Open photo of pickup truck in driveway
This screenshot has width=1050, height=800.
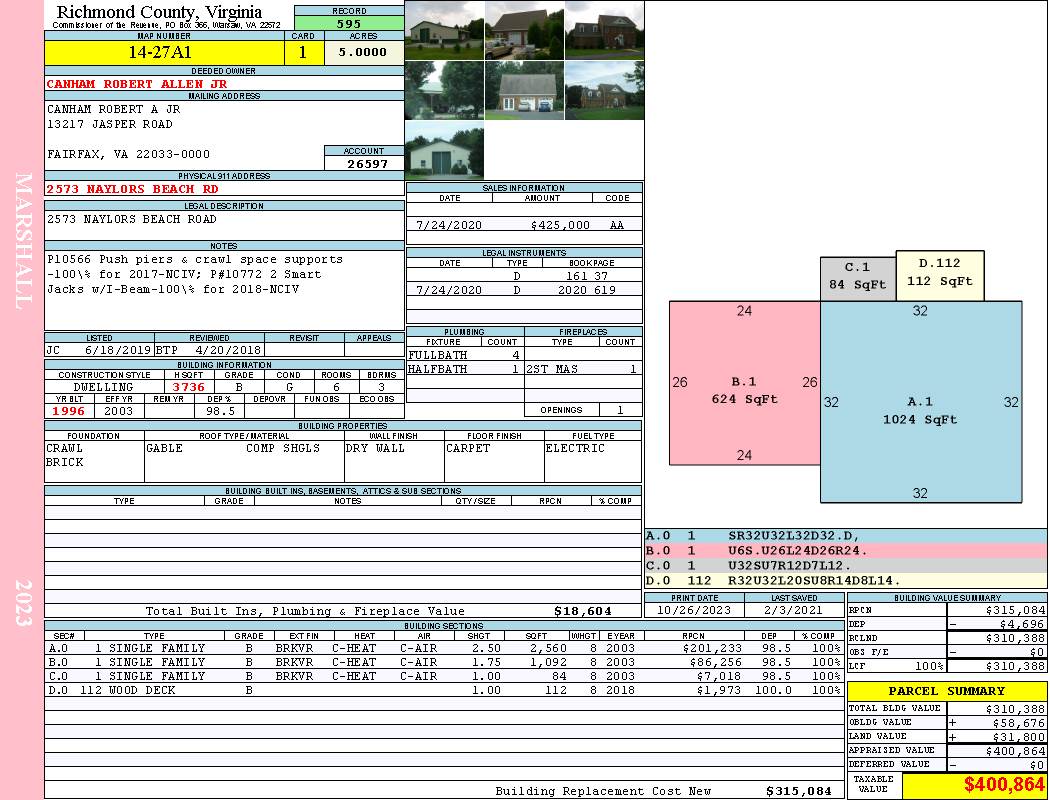(524, 30)
